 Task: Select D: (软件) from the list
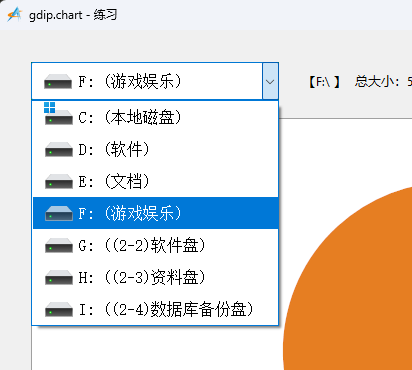[x=156, y=149]
